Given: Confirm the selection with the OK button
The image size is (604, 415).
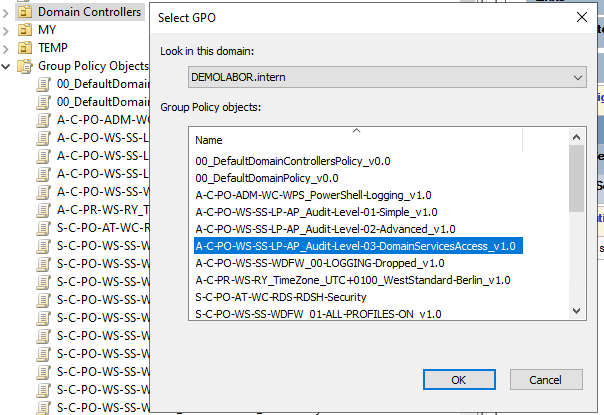Looking at the screenshot, I should coord(458,380).
